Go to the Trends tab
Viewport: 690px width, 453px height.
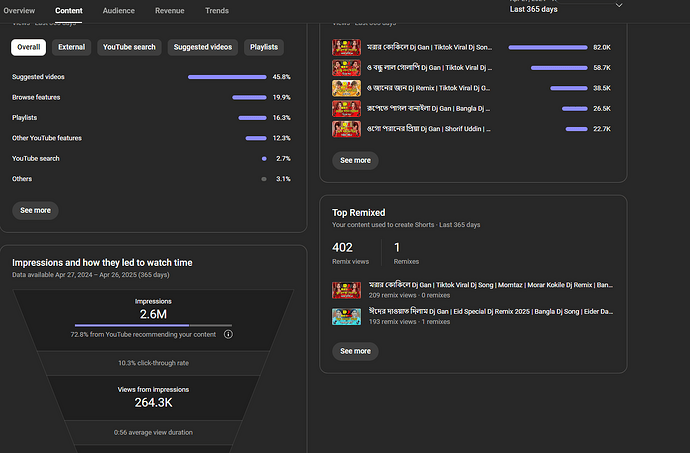click(217, 11)
